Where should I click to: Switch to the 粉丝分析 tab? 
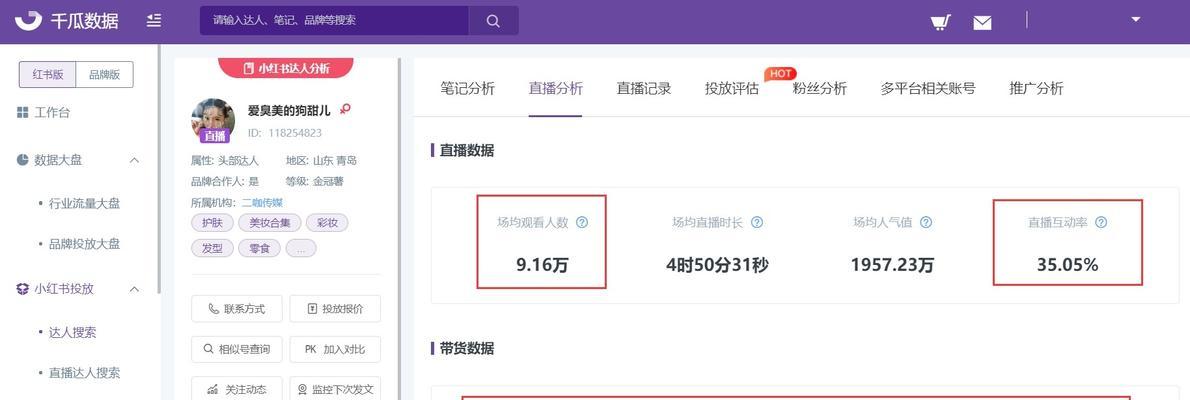[820, 88]
